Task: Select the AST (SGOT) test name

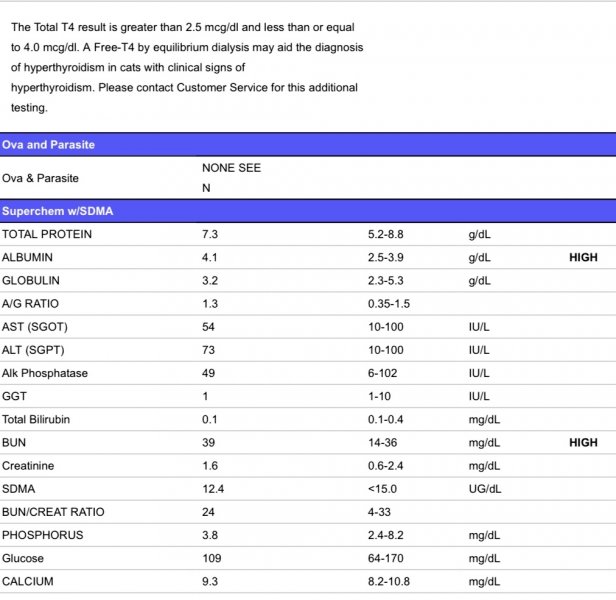Action: (35, 327)
